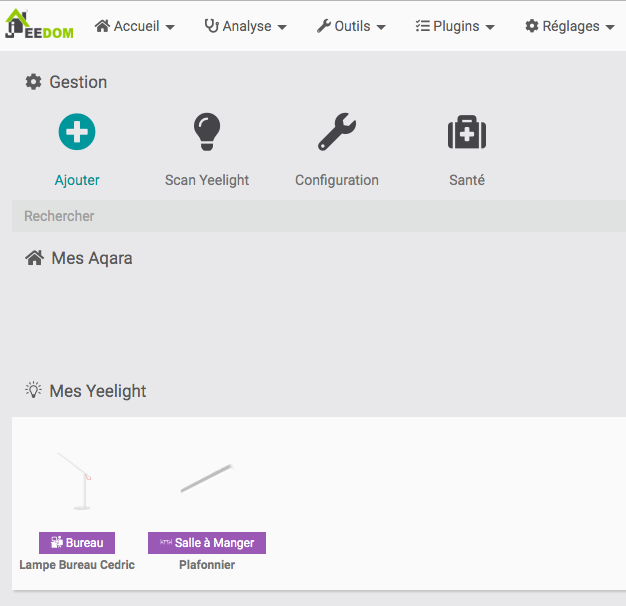The image size is (626, 606).
Task: Click the Réglages gear icon in navbar
Action: [532, 26]
